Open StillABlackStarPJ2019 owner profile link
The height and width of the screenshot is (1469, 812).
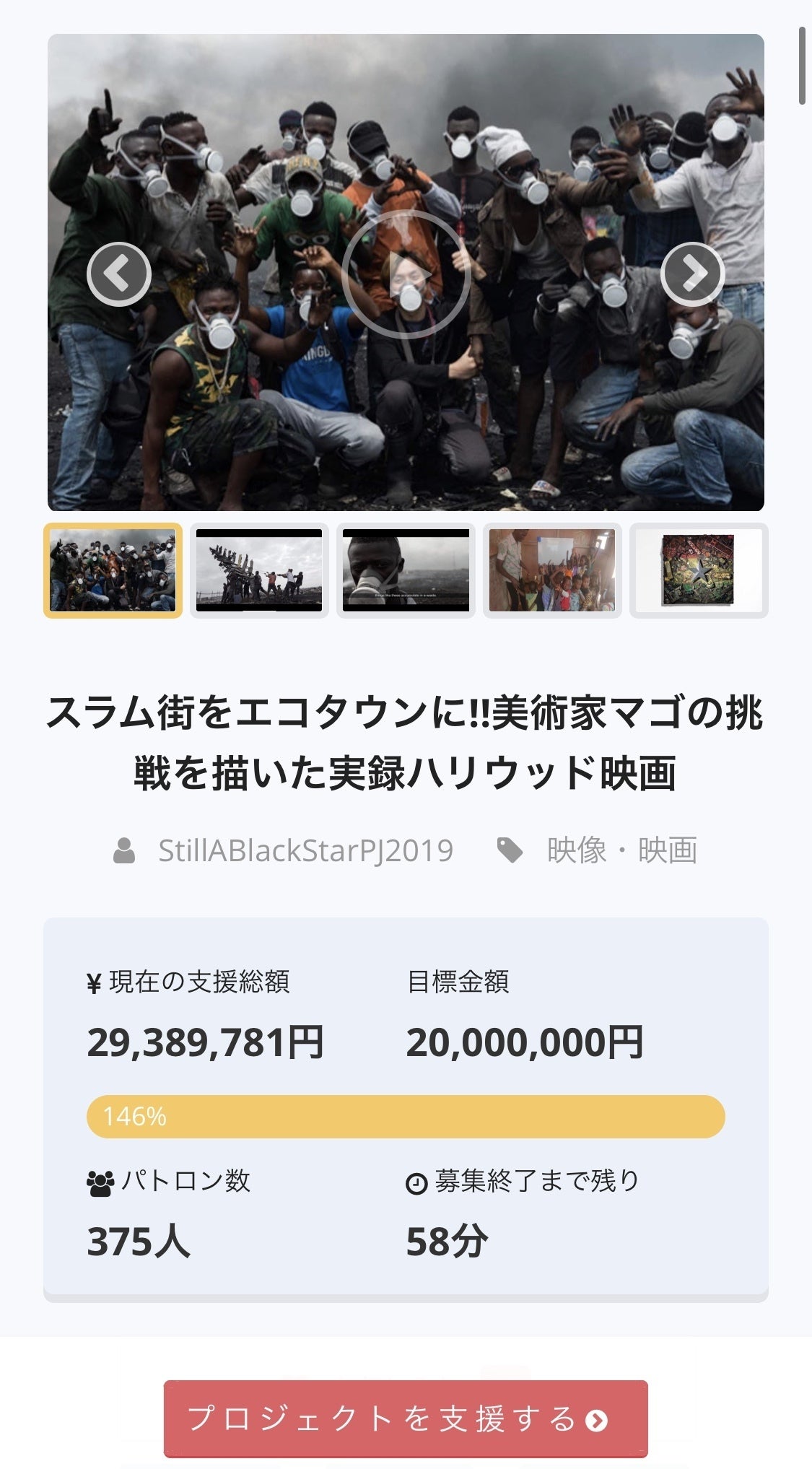click(305, 850)
